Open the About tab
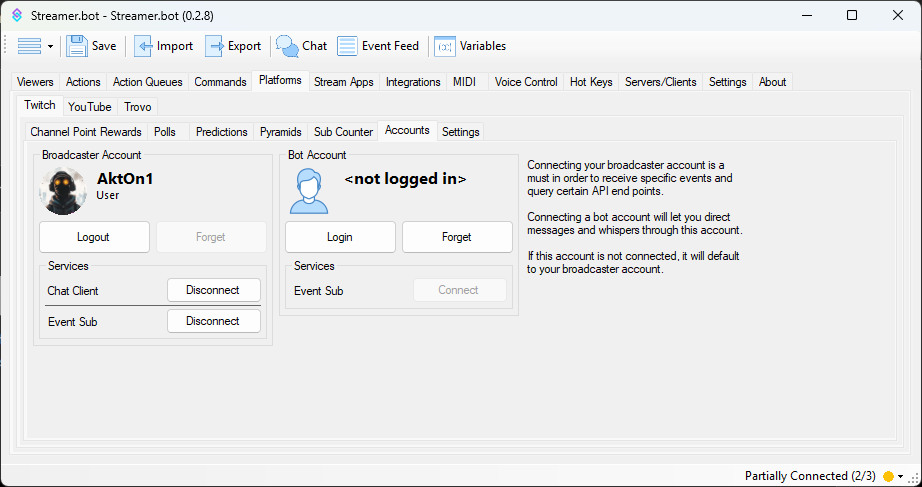922x487 pixels. click(772, 82)
